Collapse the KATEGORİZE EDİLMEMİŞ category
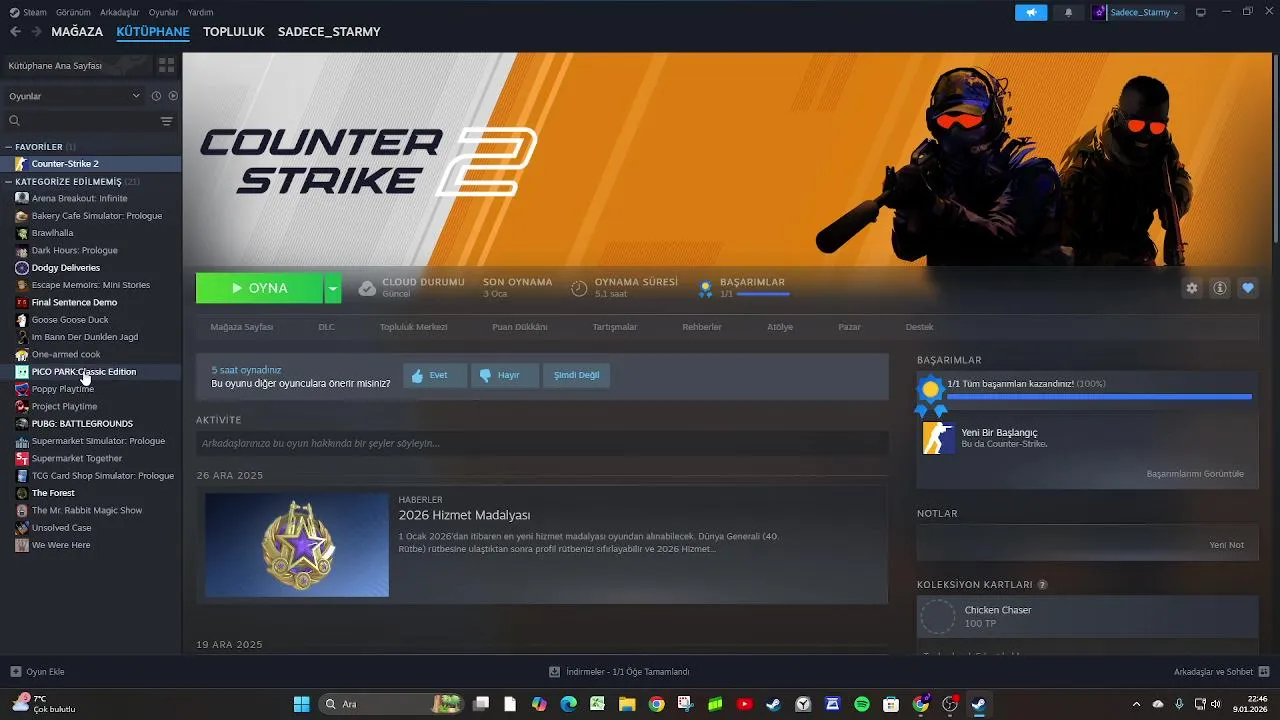 8,182
